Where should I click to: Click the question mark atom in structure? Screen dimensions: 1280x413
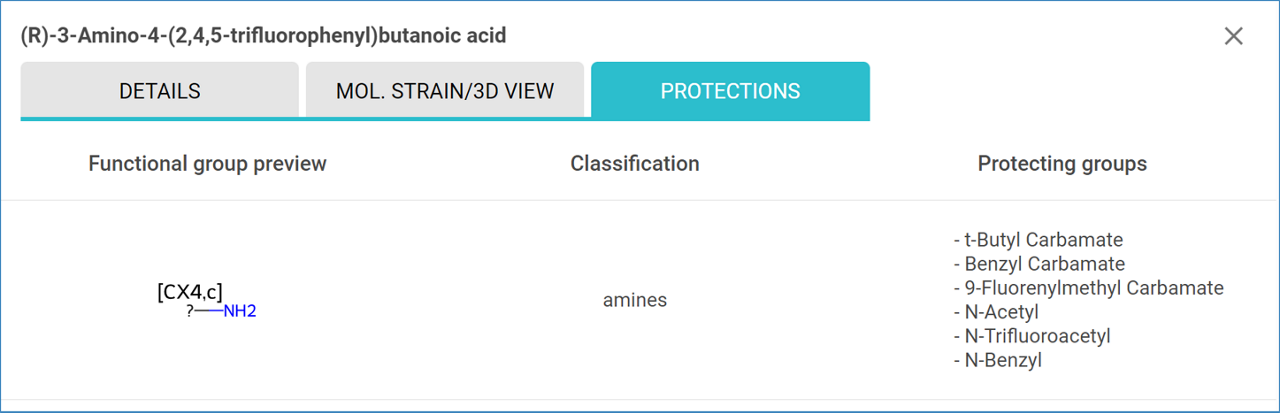coord(189,312)
